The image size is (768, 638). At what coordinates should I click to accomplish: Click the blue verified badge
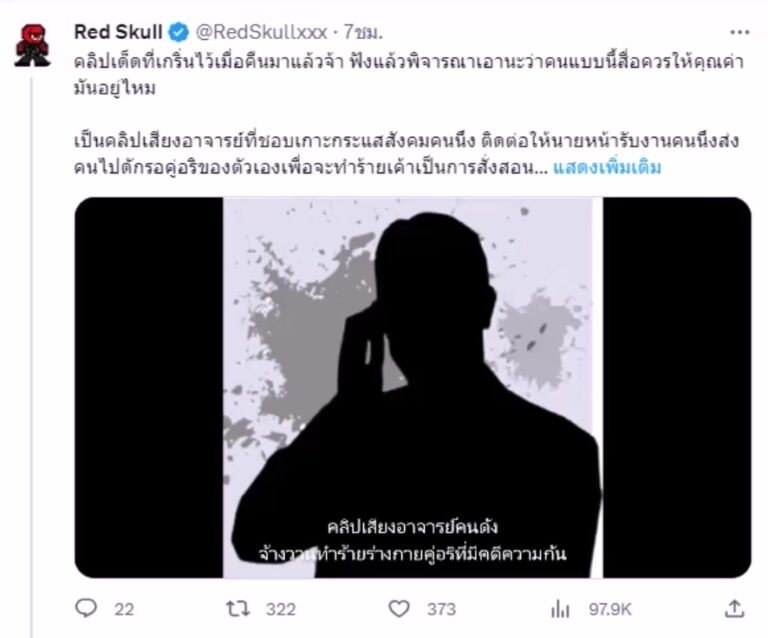(179, 32)
